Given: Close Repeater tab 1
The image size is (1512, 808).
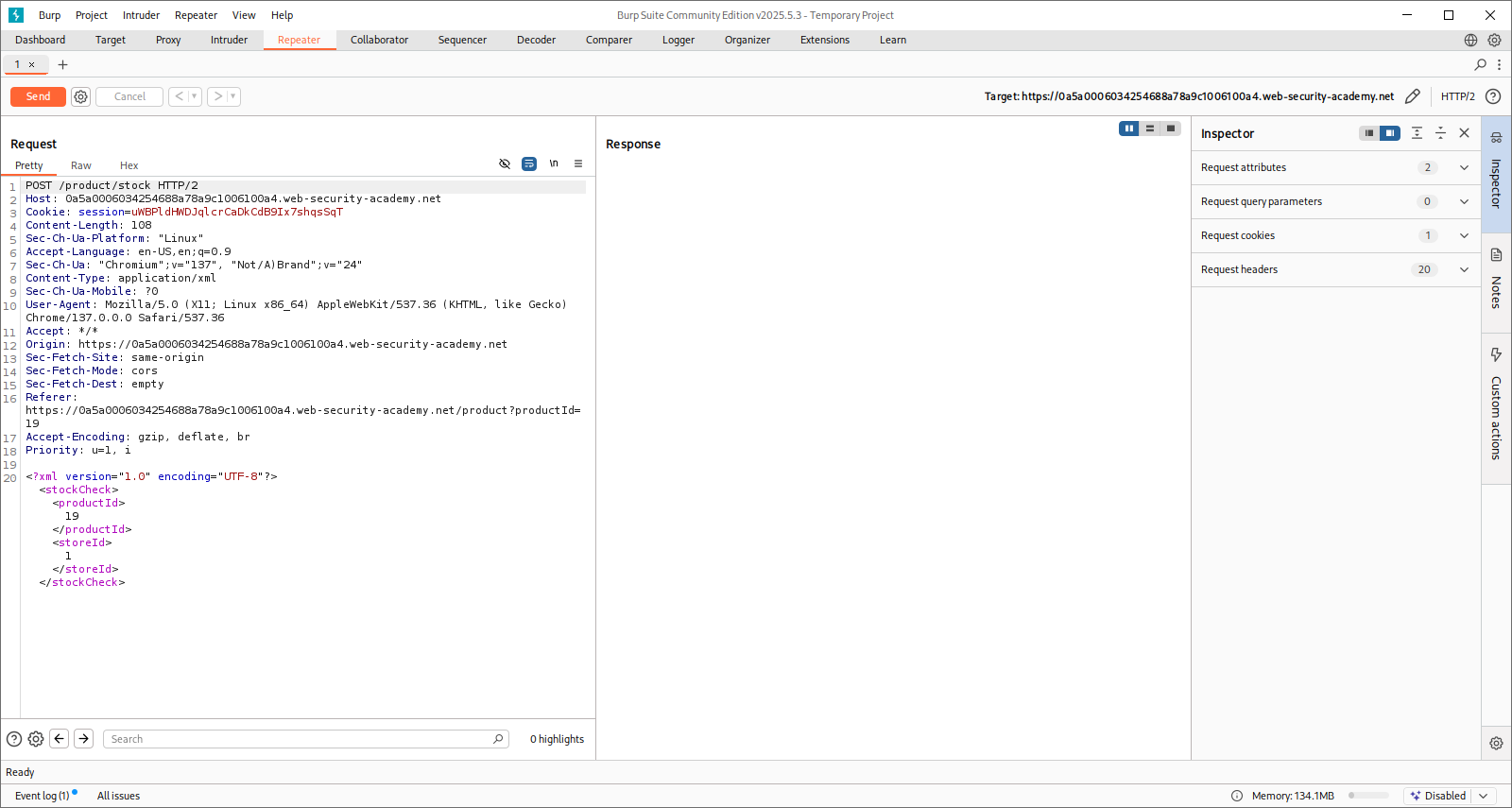Looking at the screenshot, I should (x=31, y=65).
